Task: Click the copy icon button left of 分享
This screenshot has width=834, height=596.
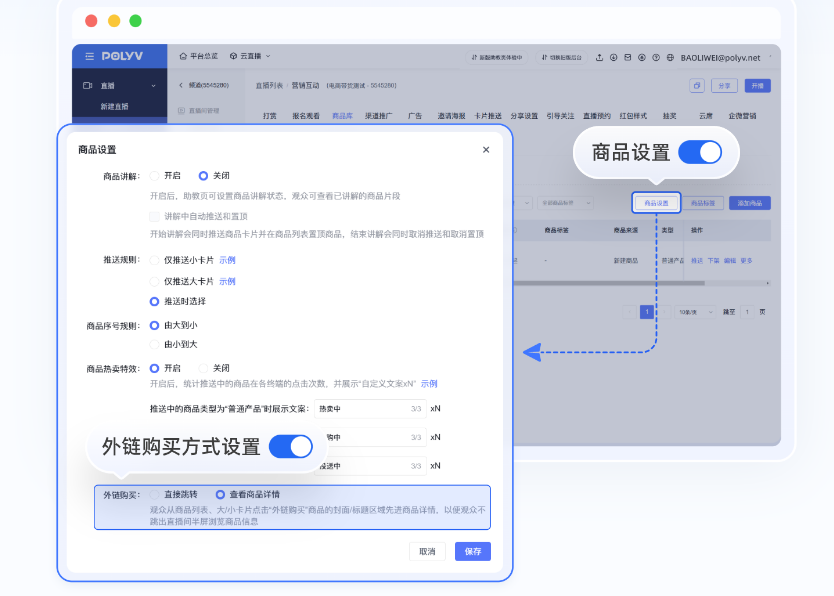Action: [x=696, y=86]
